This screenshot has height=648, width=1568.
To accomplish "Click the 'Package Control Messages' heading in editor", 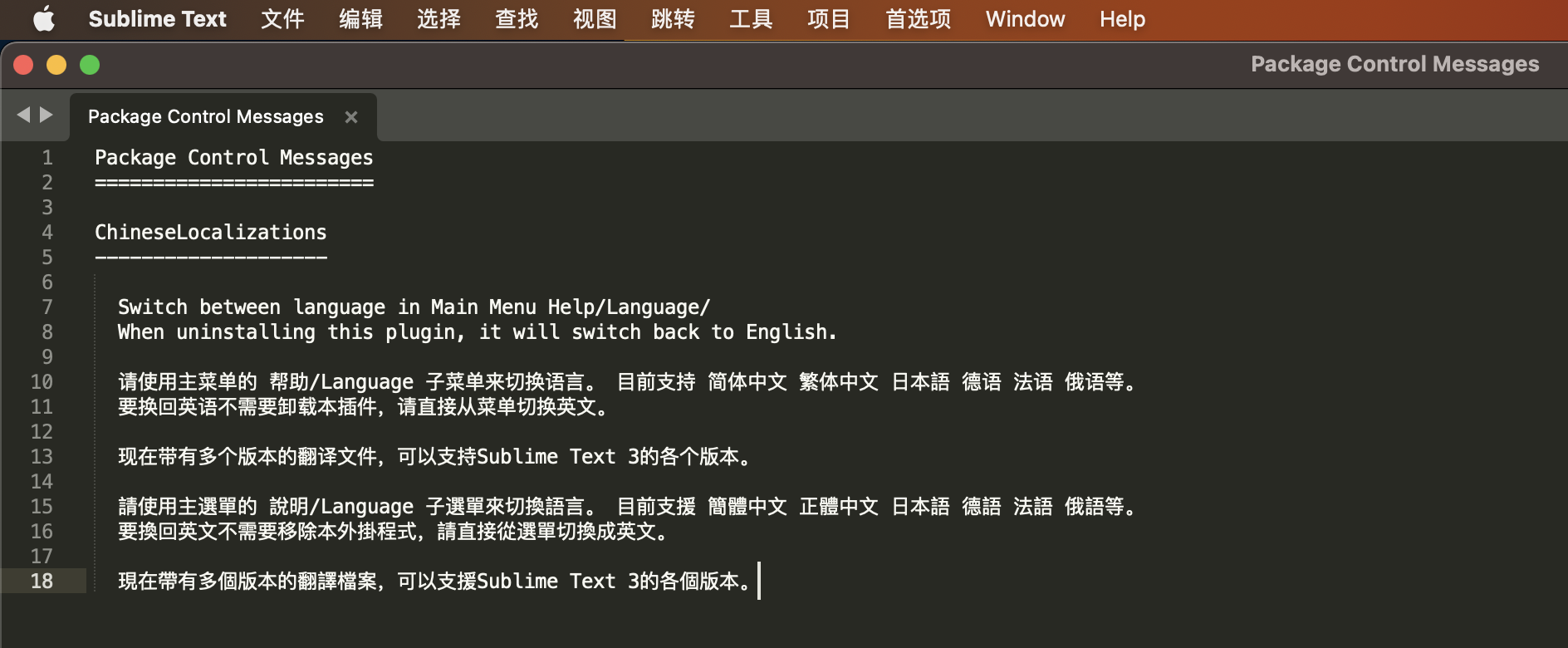I will click(234, 158).
